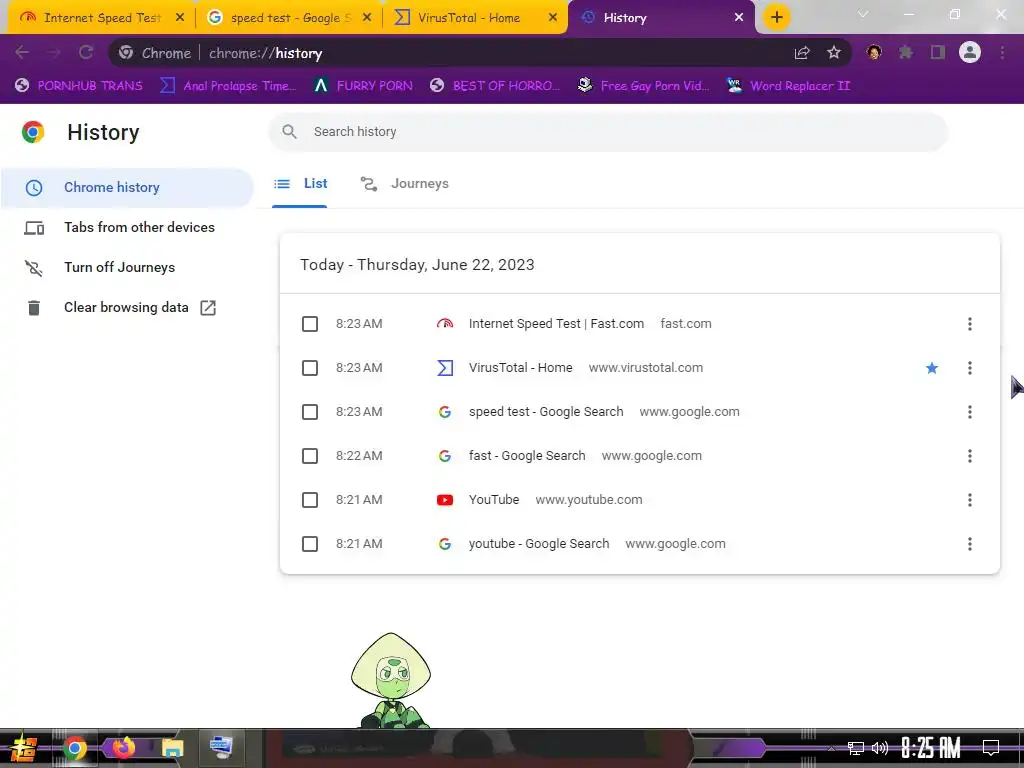Screen dimensions: 1024x768
Task: Click the volume speaker tray icon
Action: point(880,748)
